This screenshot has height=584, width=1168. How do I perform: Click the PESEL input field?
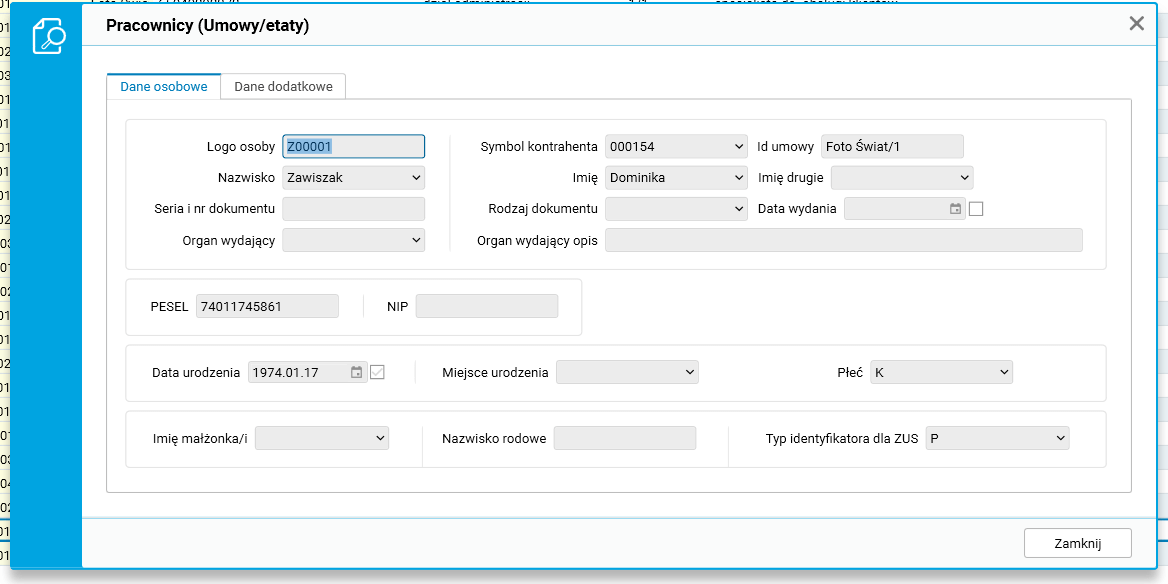click(267, 306)
